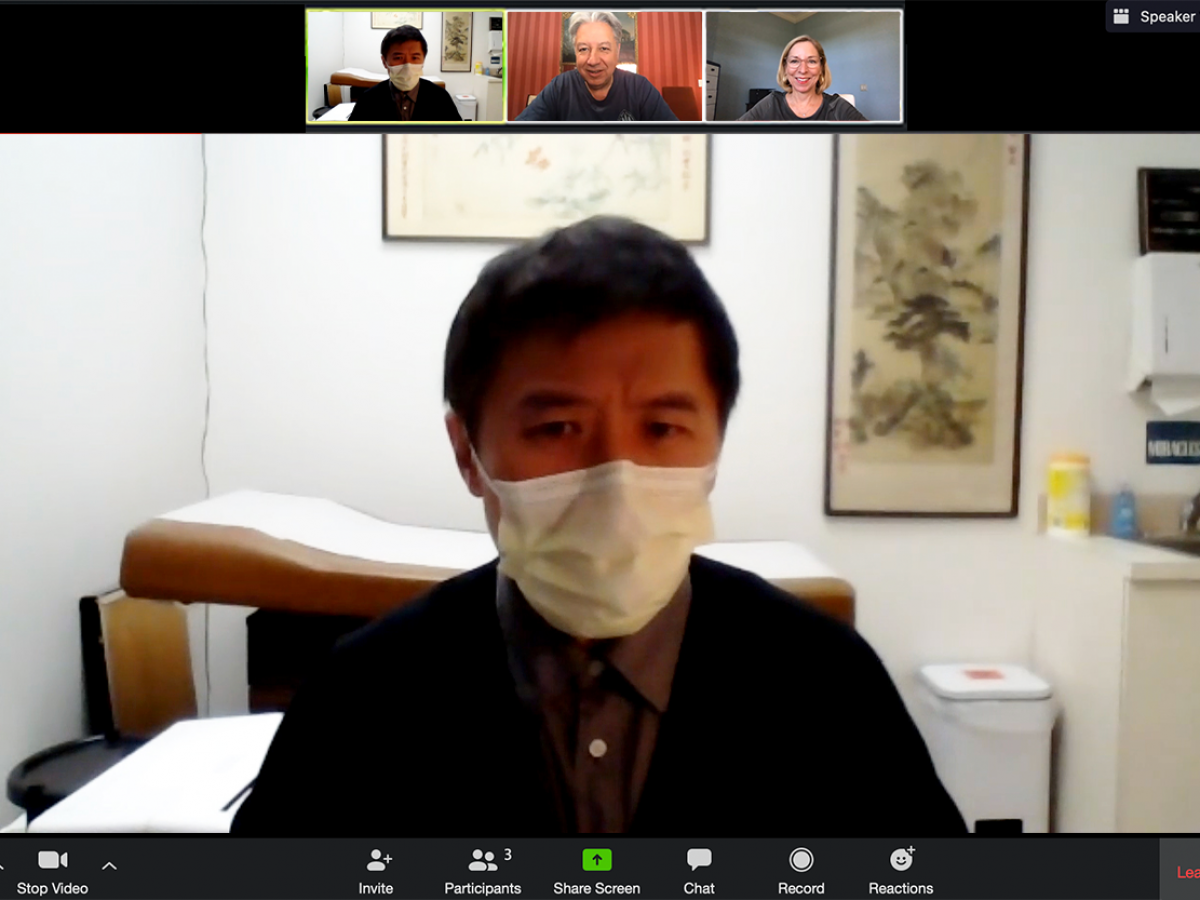Select the gray-haired man's middle video thumbnail

(x=604, y=66)
